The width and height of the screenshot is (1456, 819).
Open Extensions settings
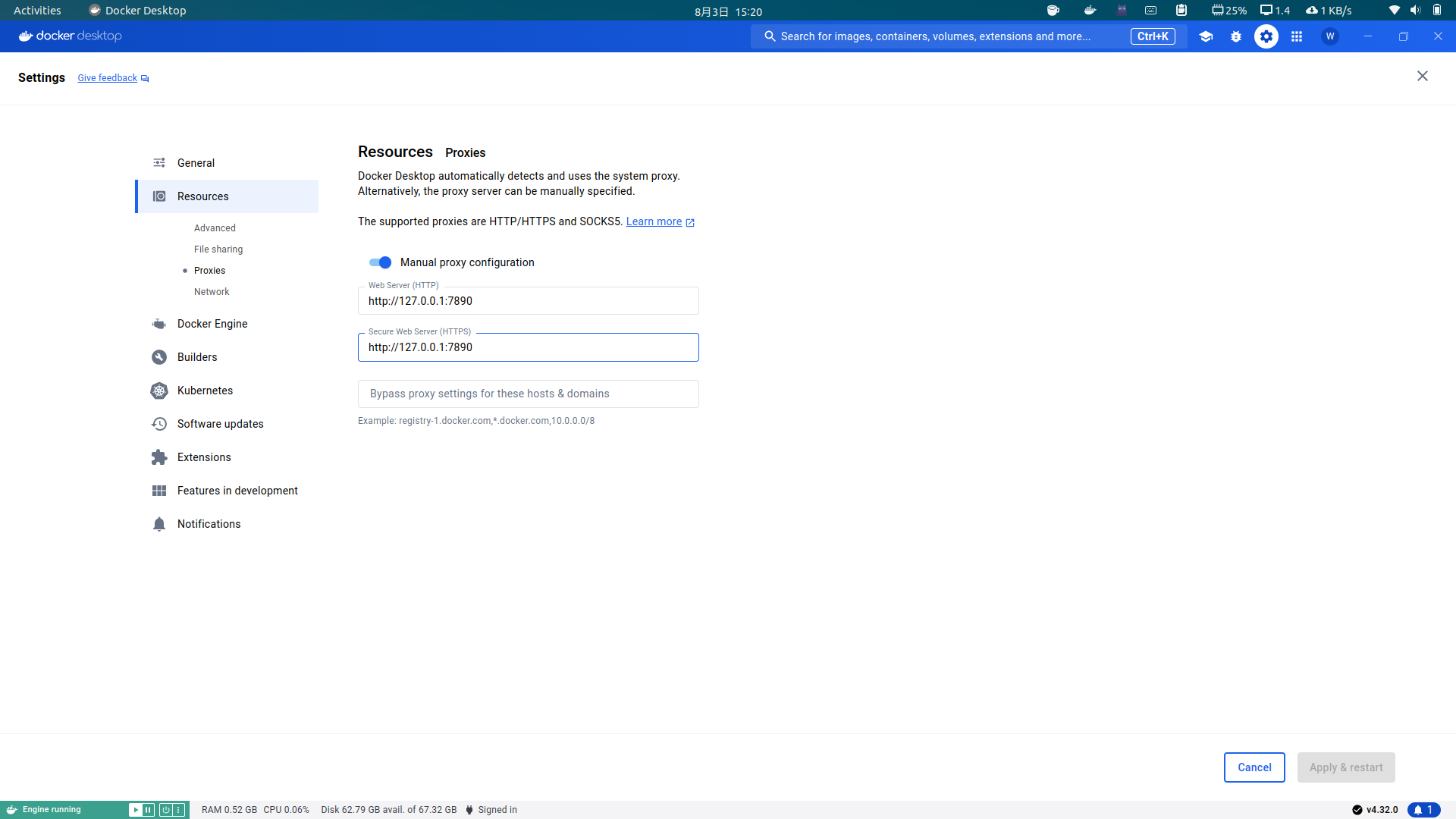pos(227,457)
